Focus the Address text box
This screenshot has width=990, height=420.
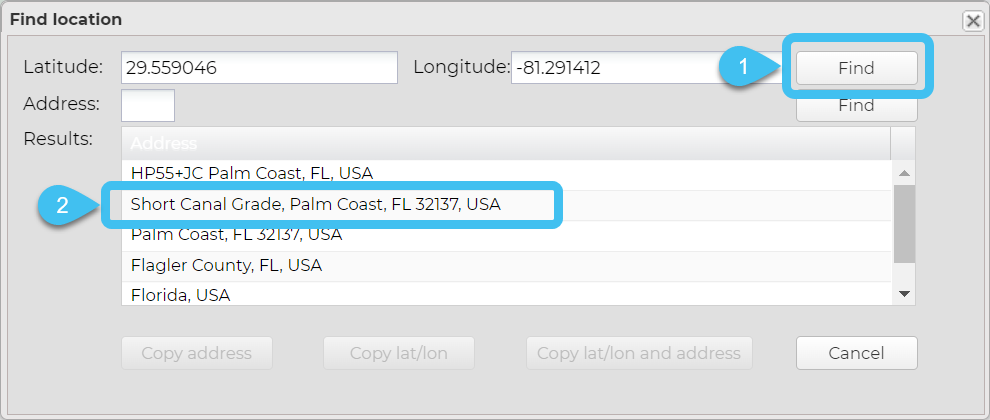coord(148,105)
